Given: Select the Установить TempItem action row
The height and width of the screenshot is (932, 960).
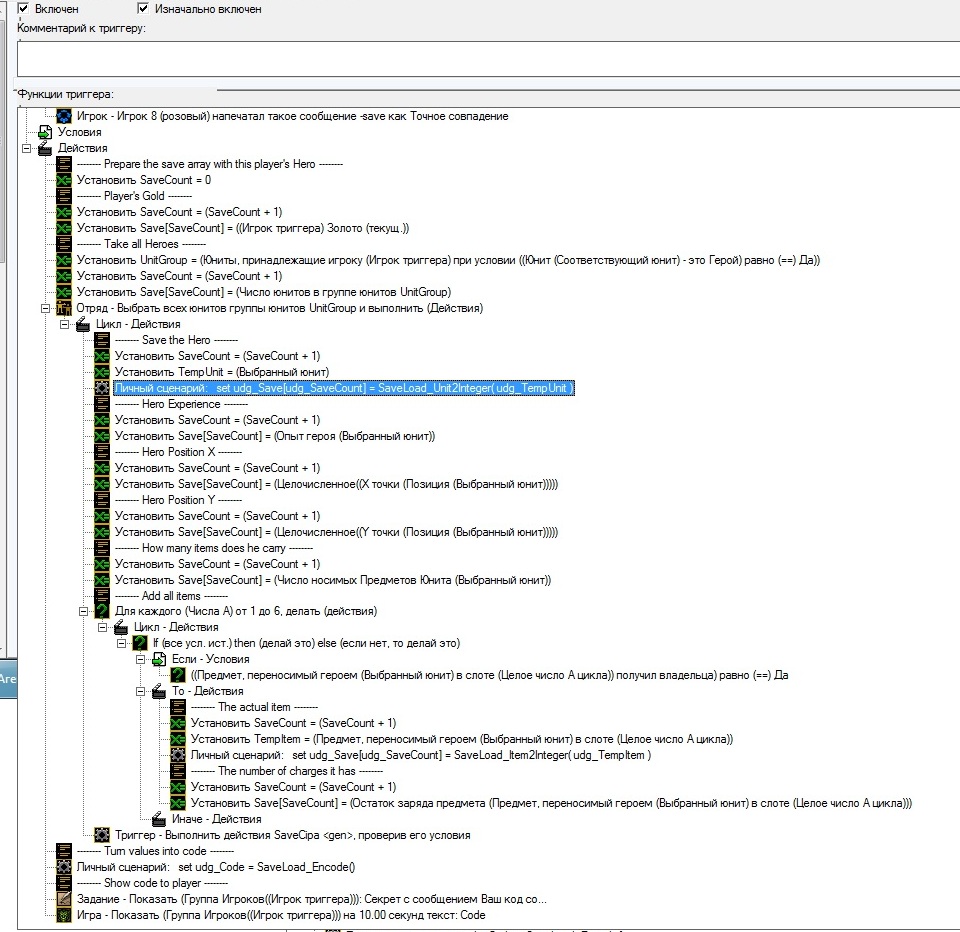Looking at the screenshot, I should (x=462, y=739).
